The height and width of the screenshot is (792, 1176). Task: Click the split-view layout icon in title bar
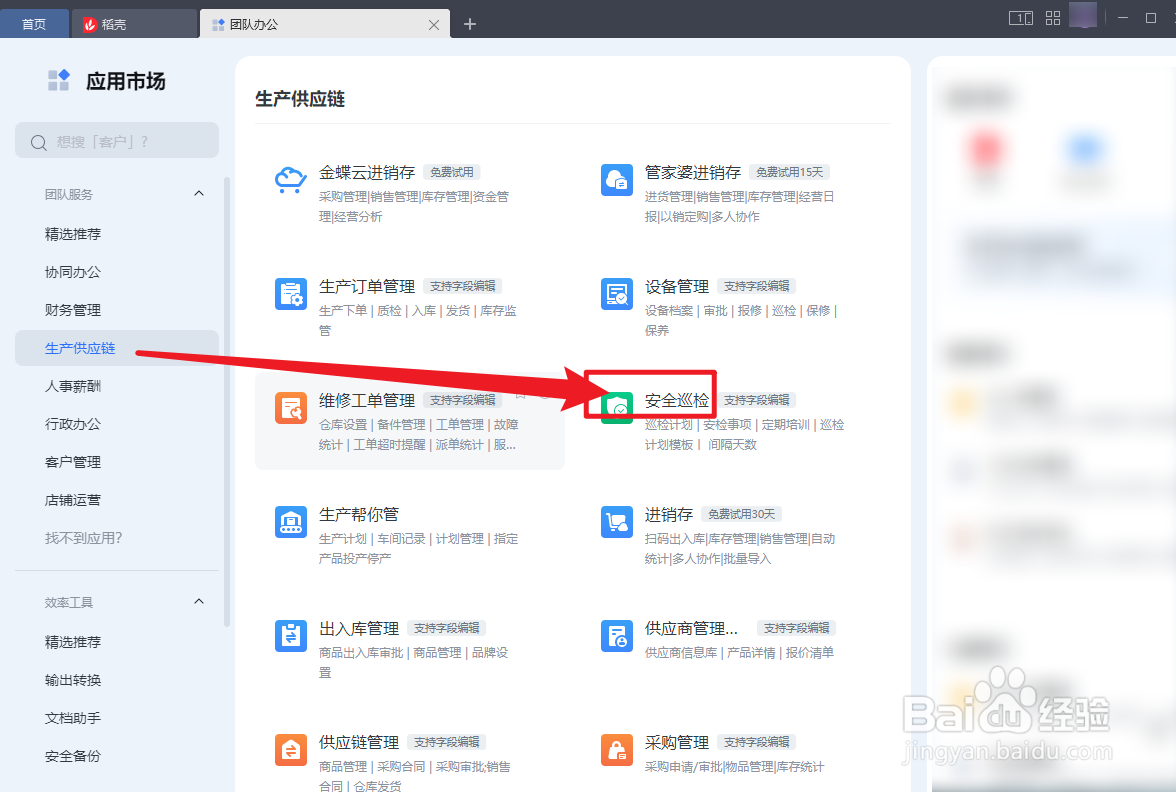(1021, 16)
